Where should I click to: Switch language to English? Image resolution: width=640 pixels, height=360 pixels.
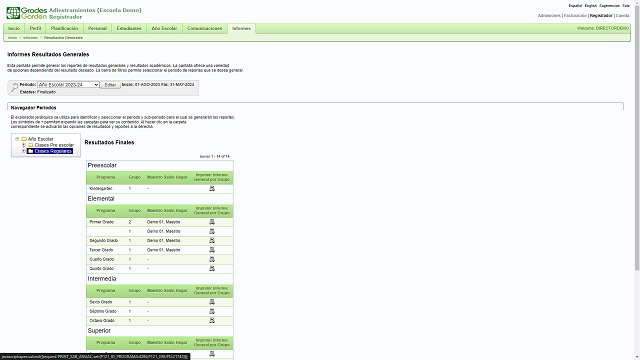click(x=591, y=6)
